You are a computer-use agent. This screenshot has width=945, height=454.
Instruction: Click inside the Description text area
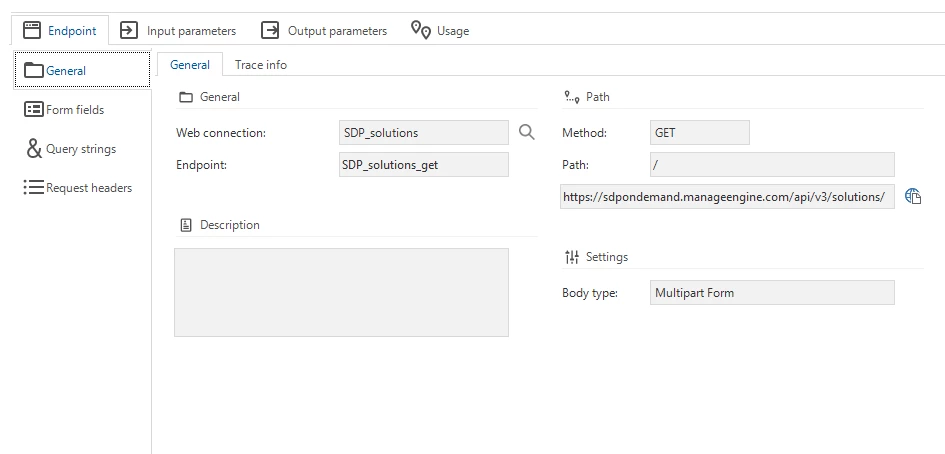(x=341, y=292)
